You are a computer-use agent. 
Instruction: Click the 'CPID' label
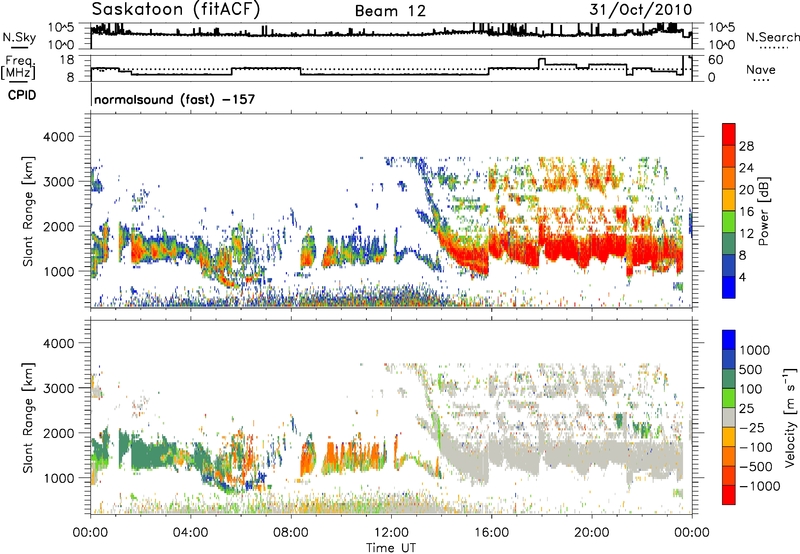[x=22, y=95]
